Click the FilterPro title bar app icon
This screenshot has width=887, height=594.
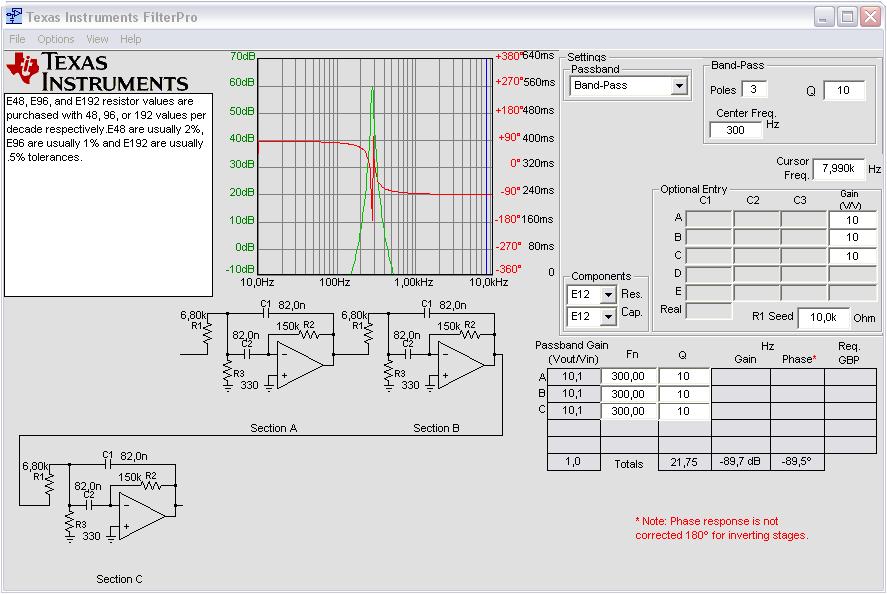14,17
